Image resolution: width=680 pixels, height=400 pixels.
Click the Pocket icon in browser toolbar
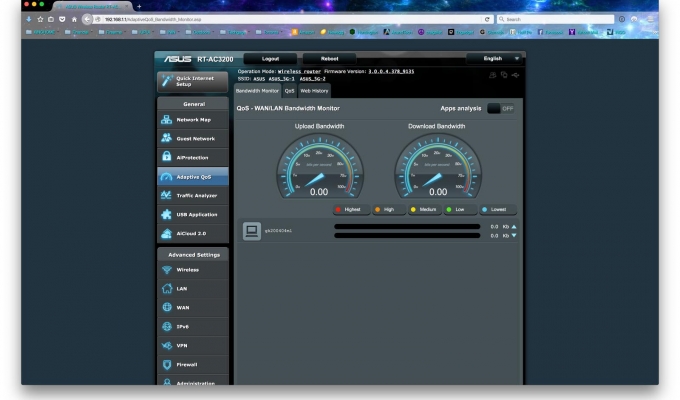(x=62, y=19)
